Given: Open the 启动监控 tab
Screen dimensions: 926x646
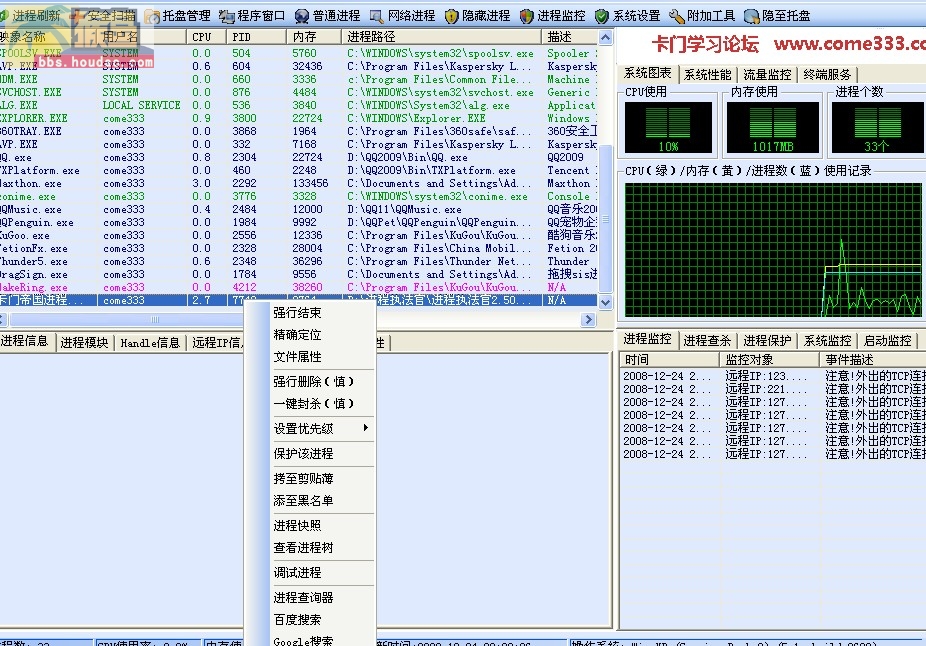Looking at the screenshot, I should (888, 341).
